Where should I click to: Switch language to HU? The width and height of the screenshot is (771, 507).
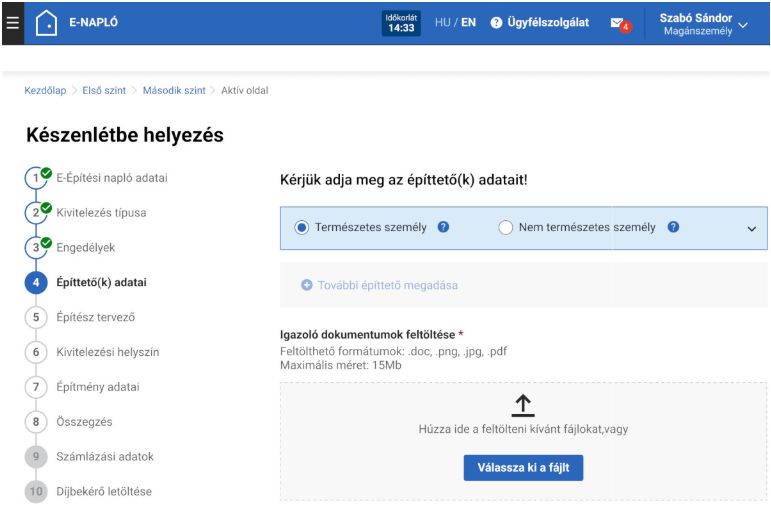click(x=443, y=22)
